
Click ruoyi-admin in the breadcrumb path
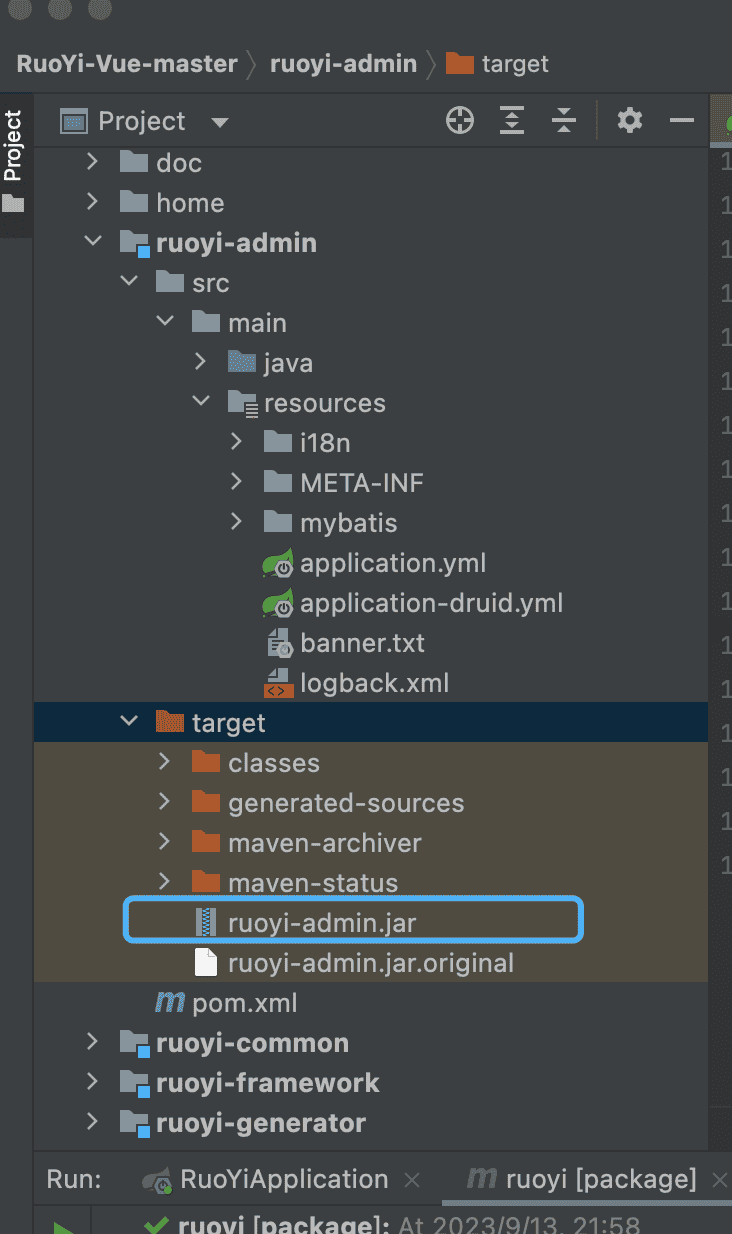tap(343, 64)
